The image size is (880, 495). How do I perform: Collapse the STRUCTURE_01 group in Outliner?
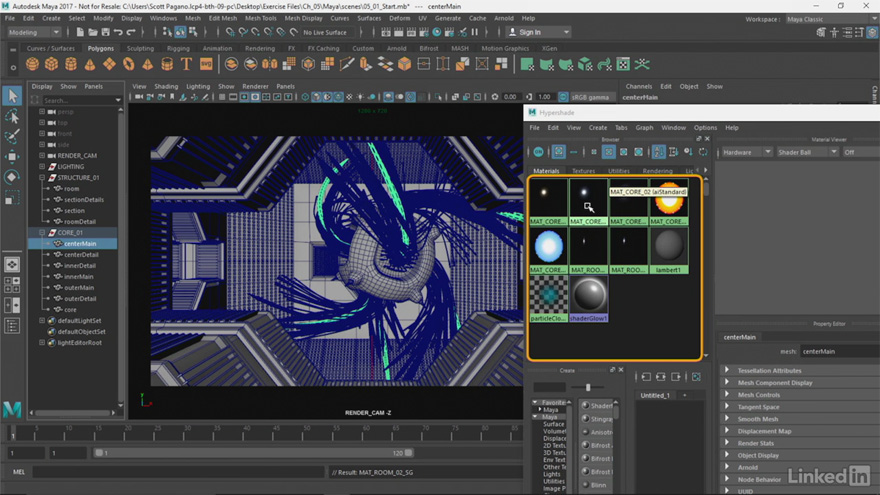42,177
